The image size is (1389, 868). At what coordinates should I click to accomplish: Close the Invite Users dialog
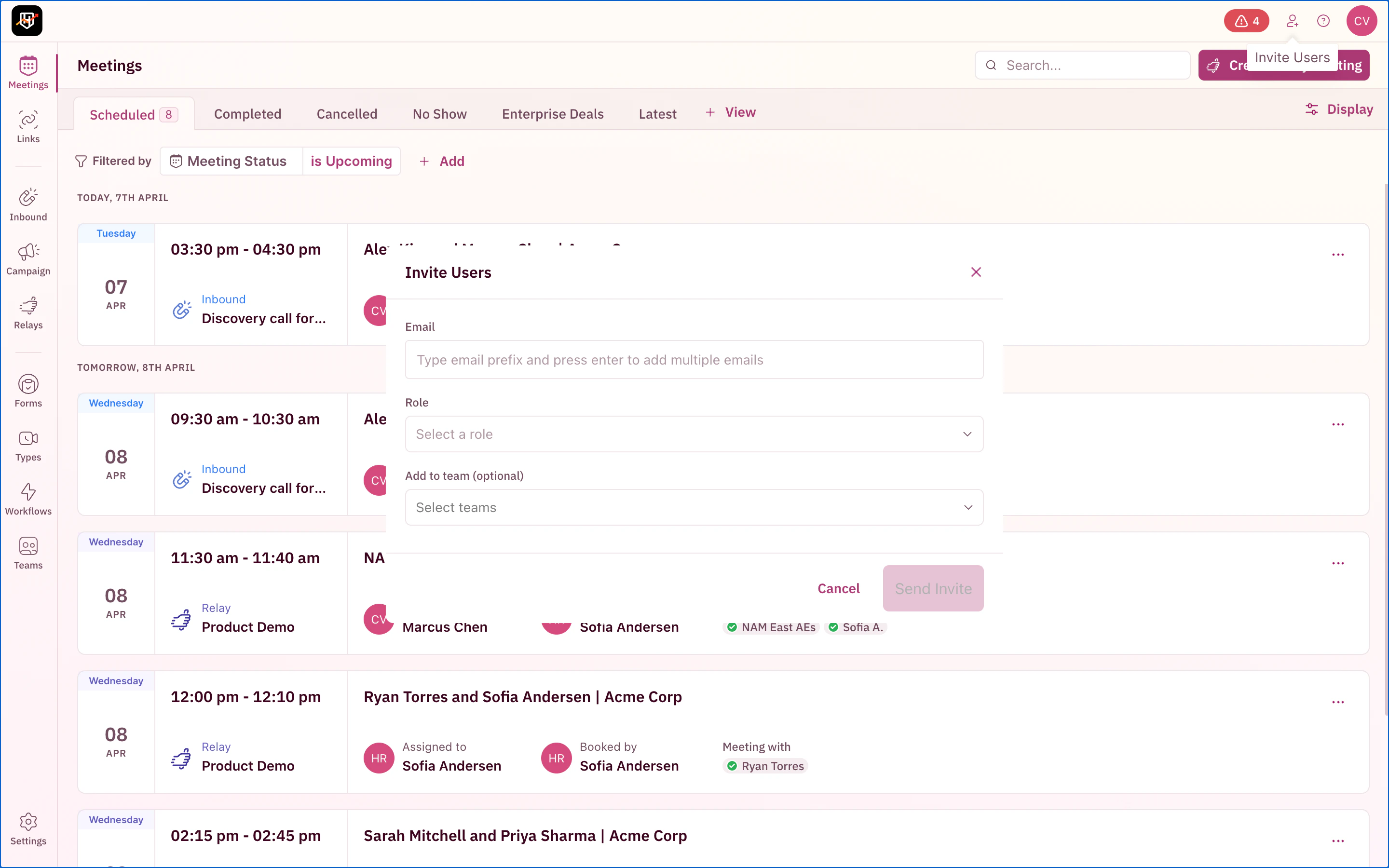[976, 272]
